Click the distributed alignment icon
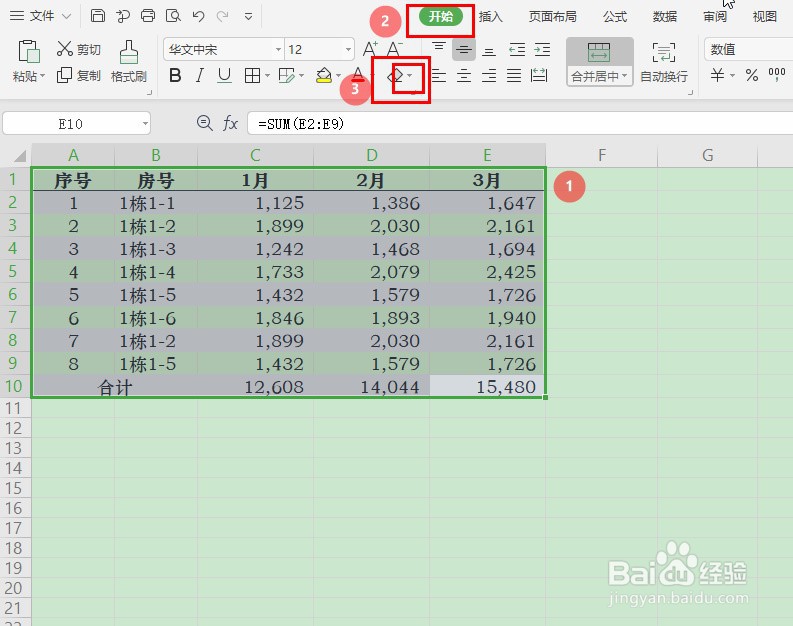Image resolution: width=793 pixels, height=626 pixels. (x=539, y=76)
